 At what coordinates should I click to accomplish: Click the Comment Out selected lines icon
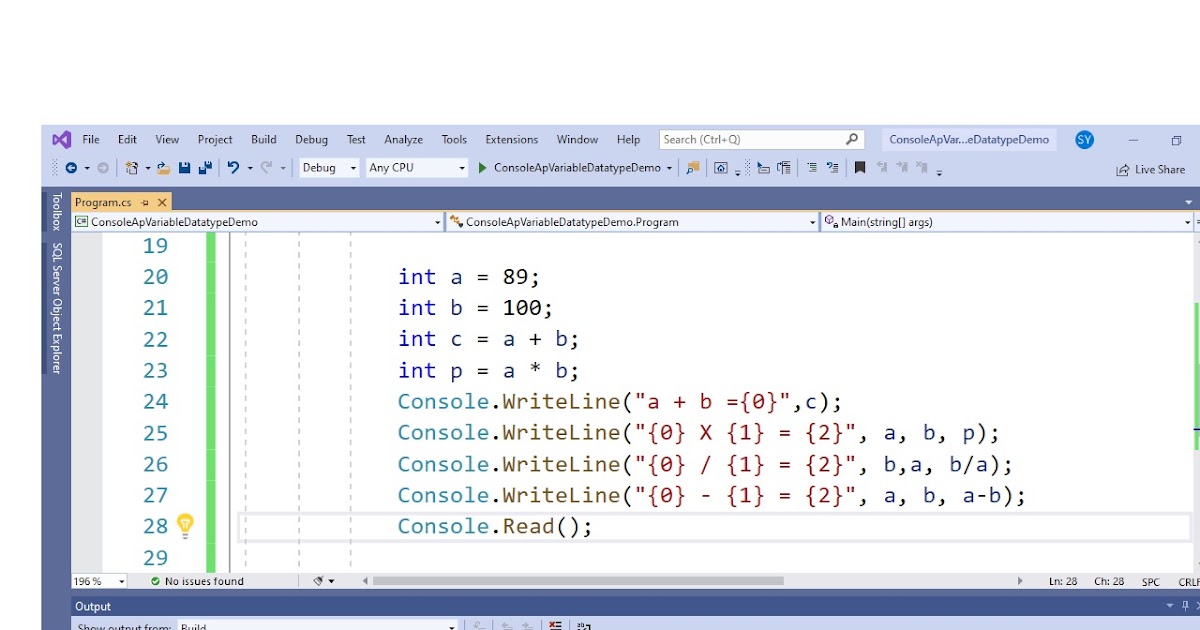[810, 168]
